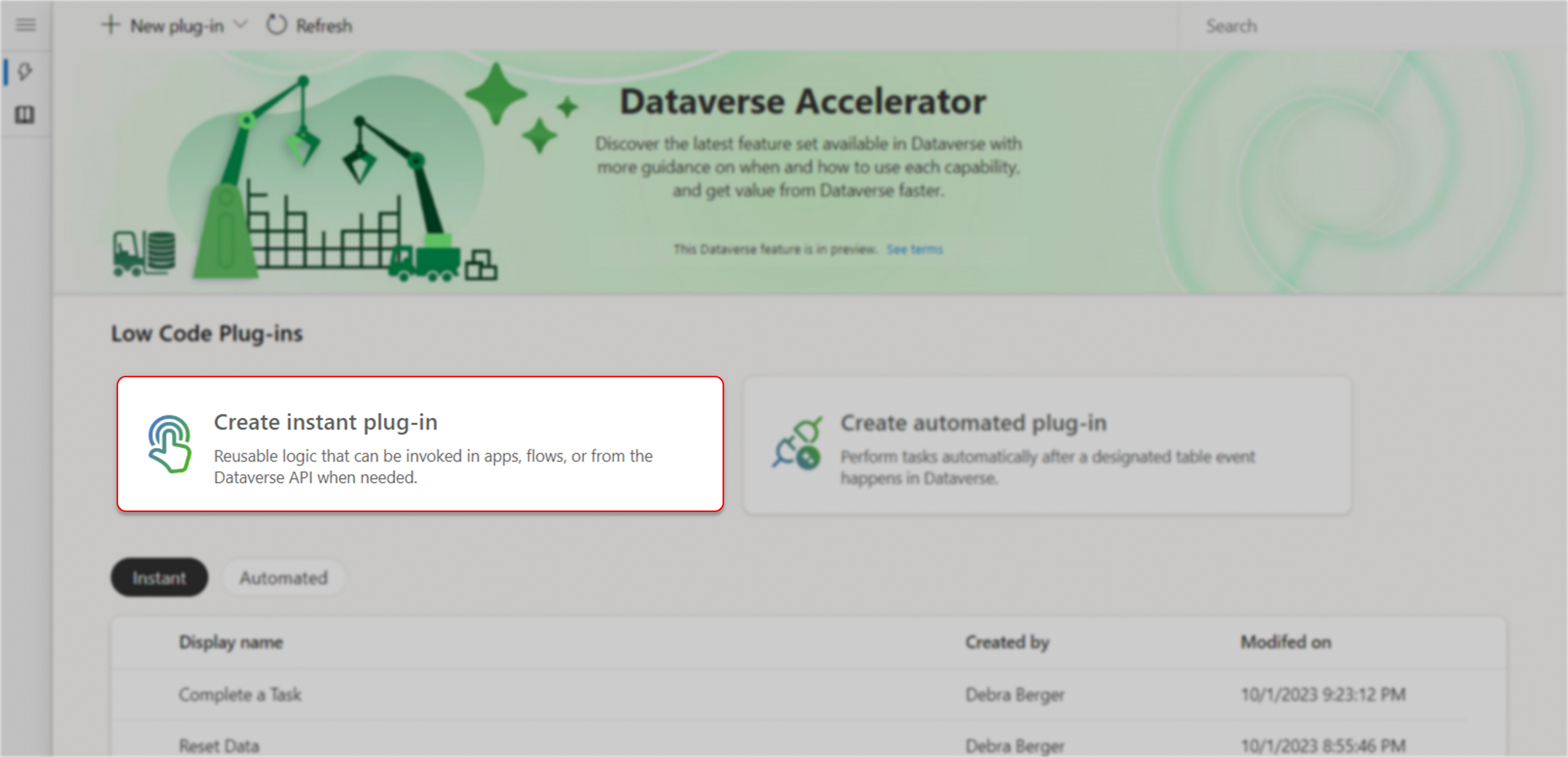Click the plus icon next to New plug-in

click(x=110, y=25)
